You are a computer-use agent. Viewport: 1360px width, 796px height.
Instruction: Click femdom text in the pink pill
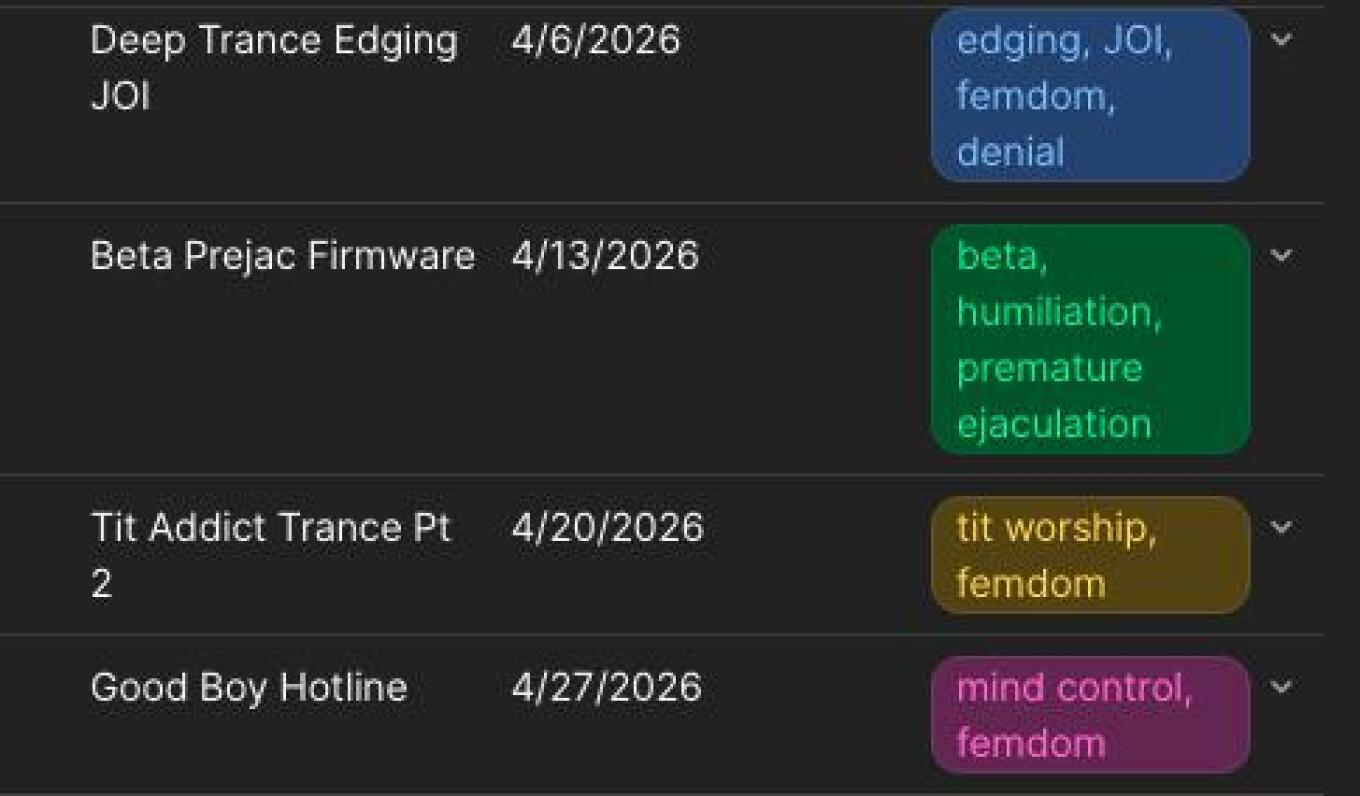pos(1030,743)
